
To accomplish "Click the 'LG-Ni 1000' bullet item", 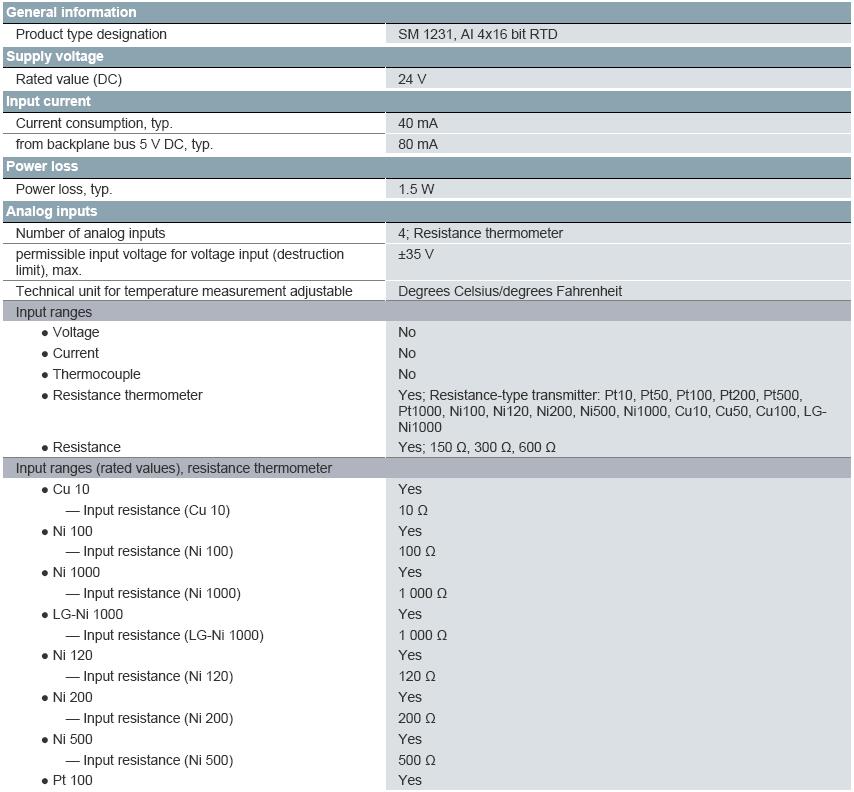I will tap(82, 614).
